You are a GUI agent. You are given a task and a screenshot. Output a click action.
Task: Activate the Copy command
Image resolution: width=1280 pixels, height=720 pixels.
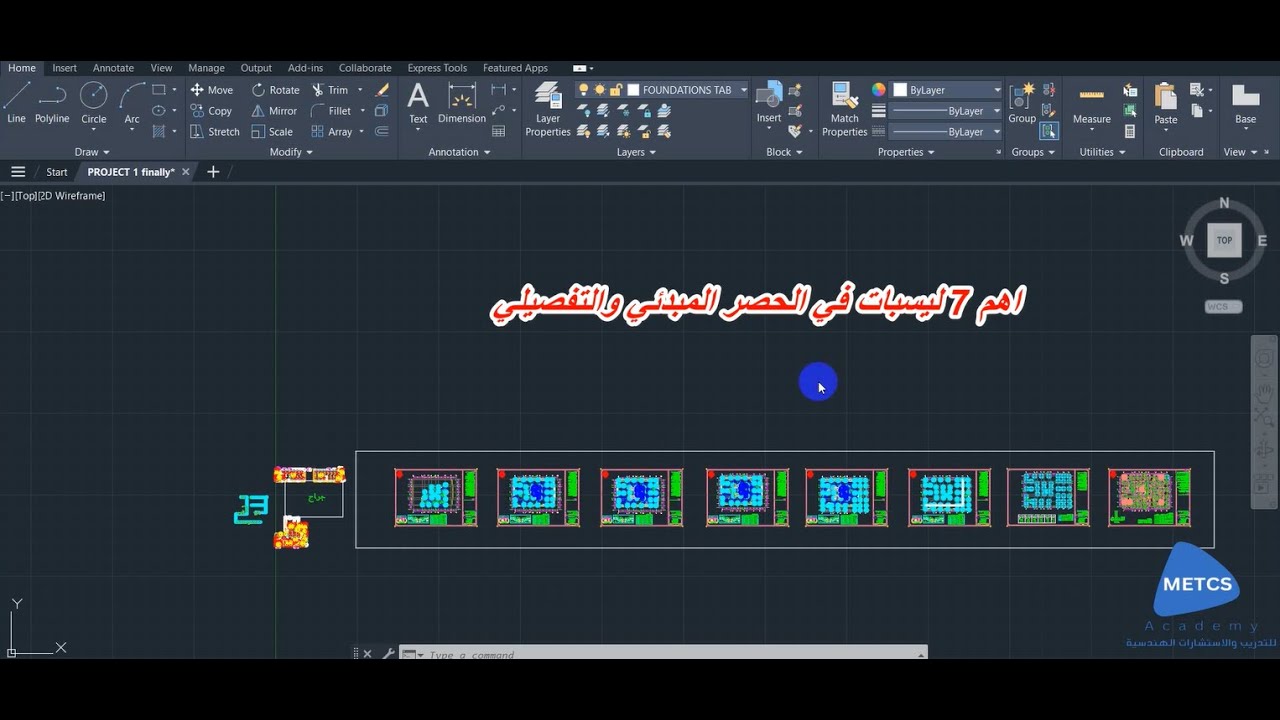211,111
